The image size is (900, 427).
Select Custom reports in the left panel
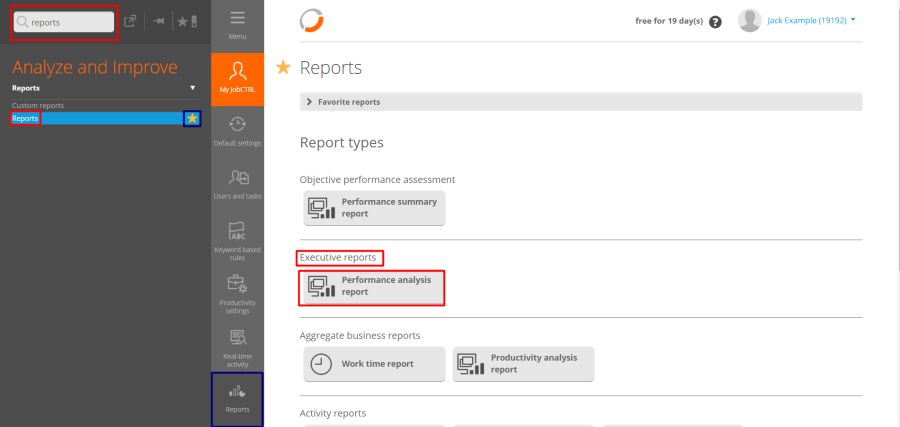coord(37,105)
